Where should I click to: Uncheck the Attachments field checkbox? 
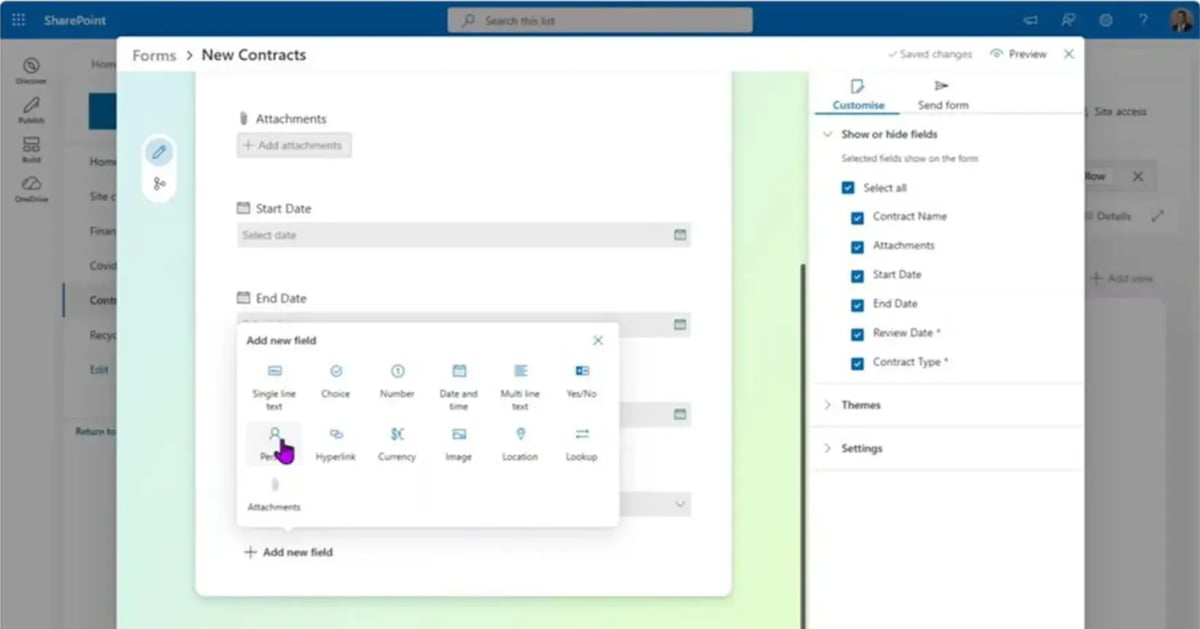(x=857, y=246)
